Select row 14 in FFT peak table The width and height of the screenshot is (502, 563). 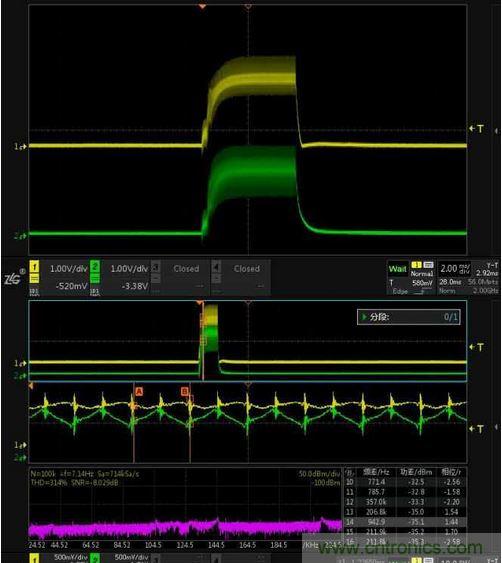coord(405,522)
